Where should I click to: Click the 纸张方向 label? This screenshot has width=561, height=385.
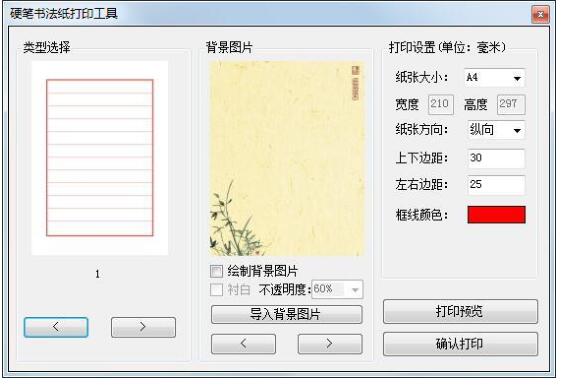pyautogui.click(x=421, y=130)
